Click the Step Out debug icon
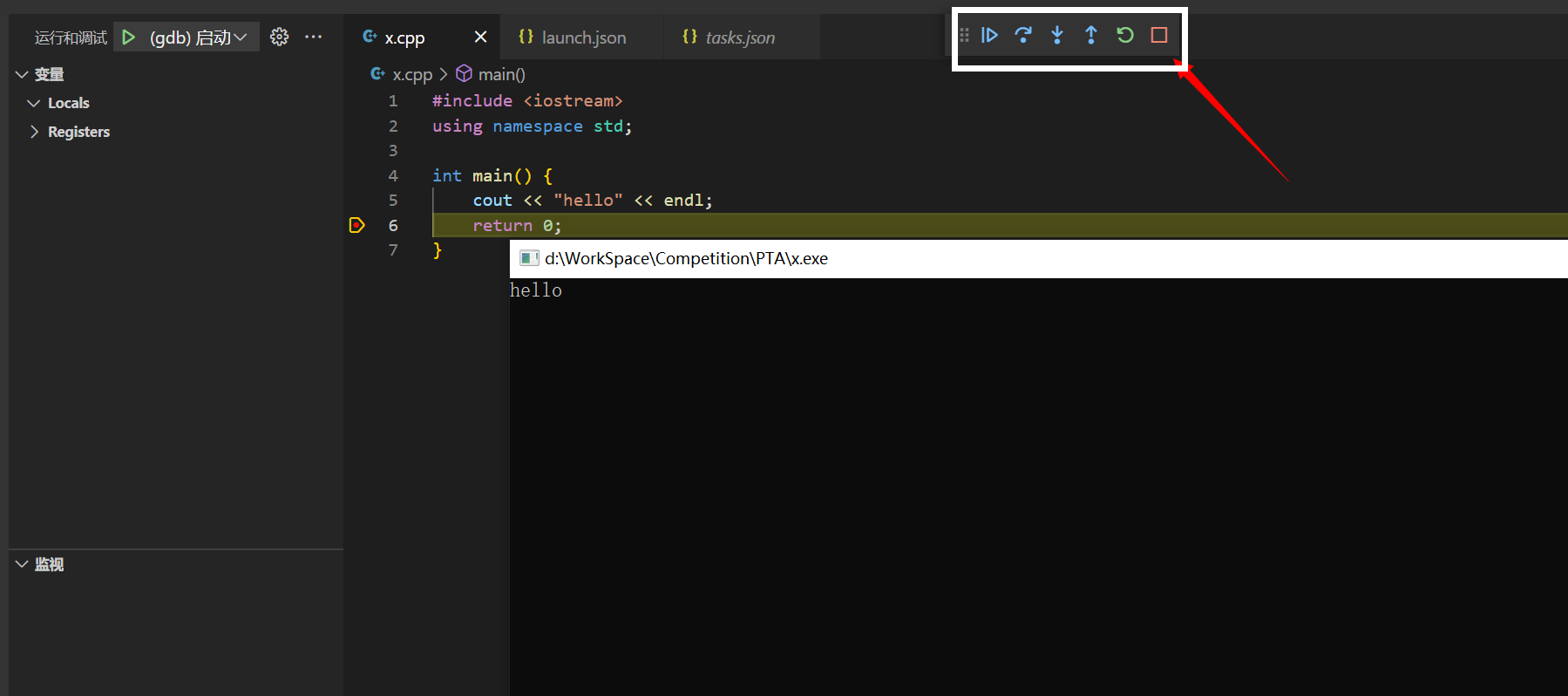Viewport: 1568px width, 696px height. pyautogui.click(x=1091, y=35)
